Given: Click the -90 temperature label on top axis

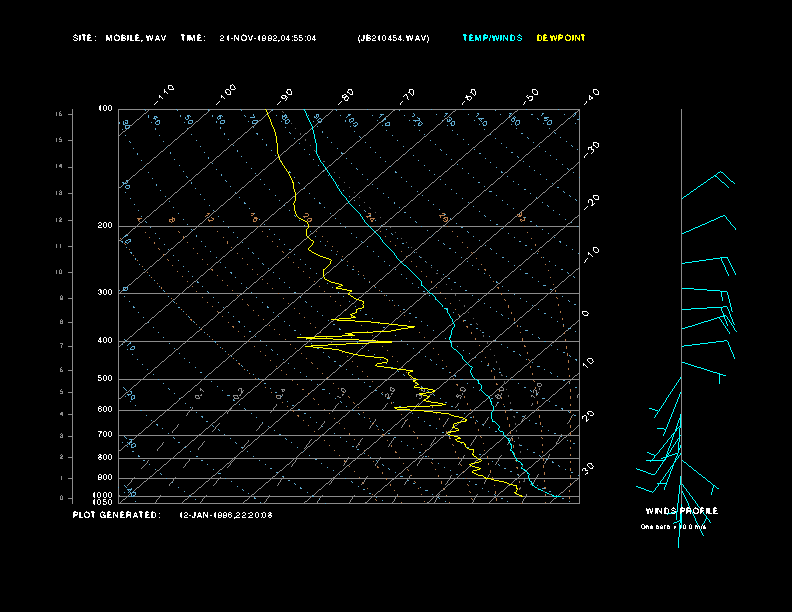Looking at the screenshot, I should point(285,96).
